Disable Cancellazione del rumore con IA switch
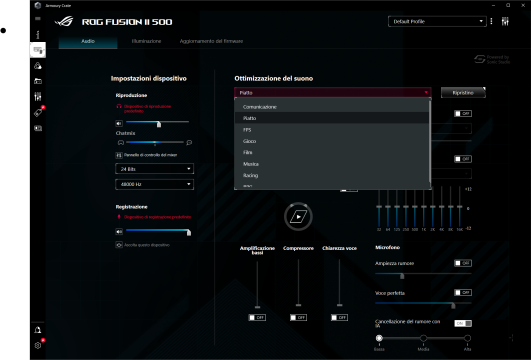 [463, 323]
